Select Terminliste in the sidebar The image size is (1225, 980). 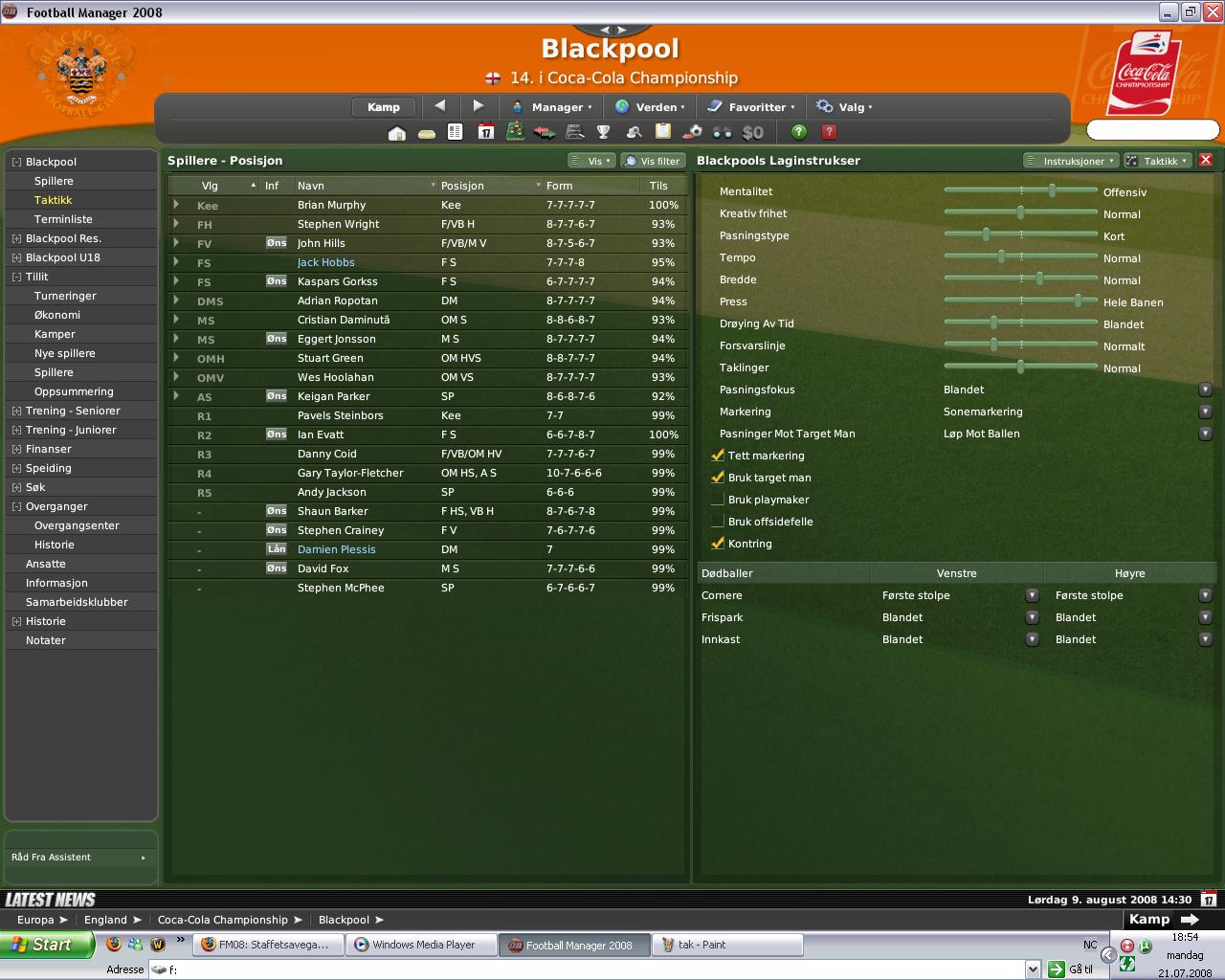(x=63, y=219)
